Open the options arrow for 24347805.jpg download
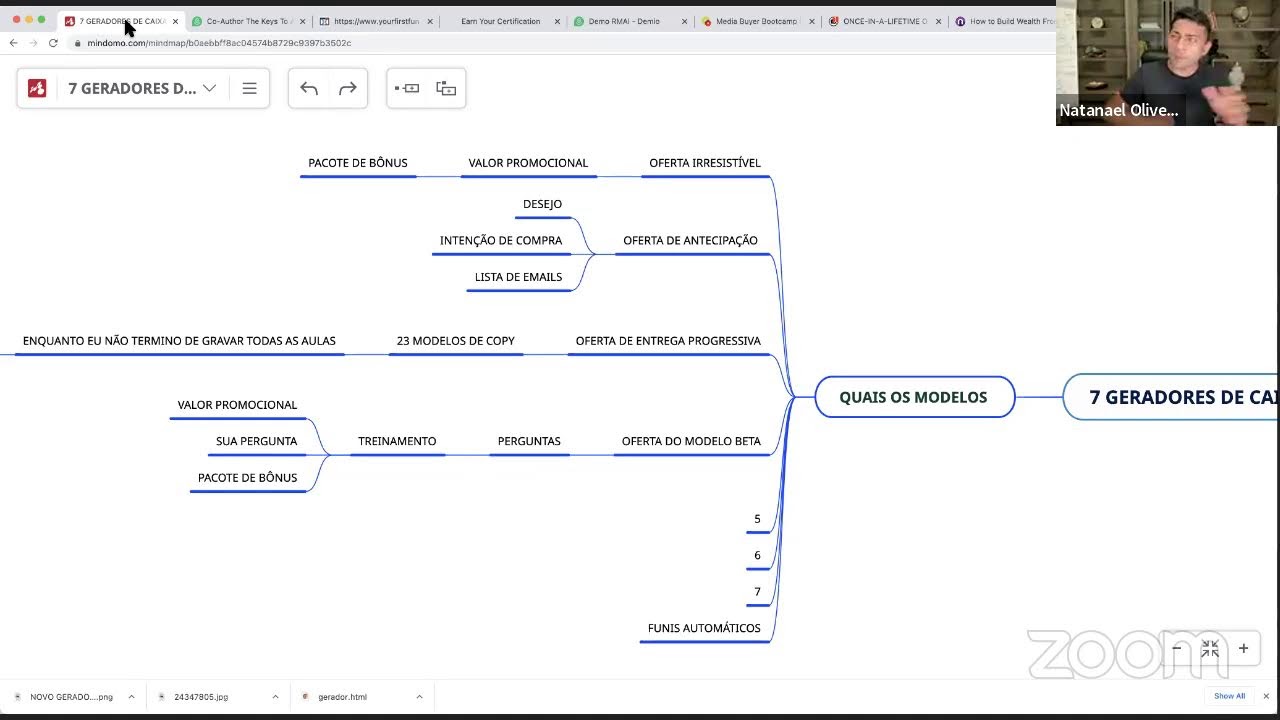Image resolution: width=1280 pixels, height=720 pixels. point(275,697)
